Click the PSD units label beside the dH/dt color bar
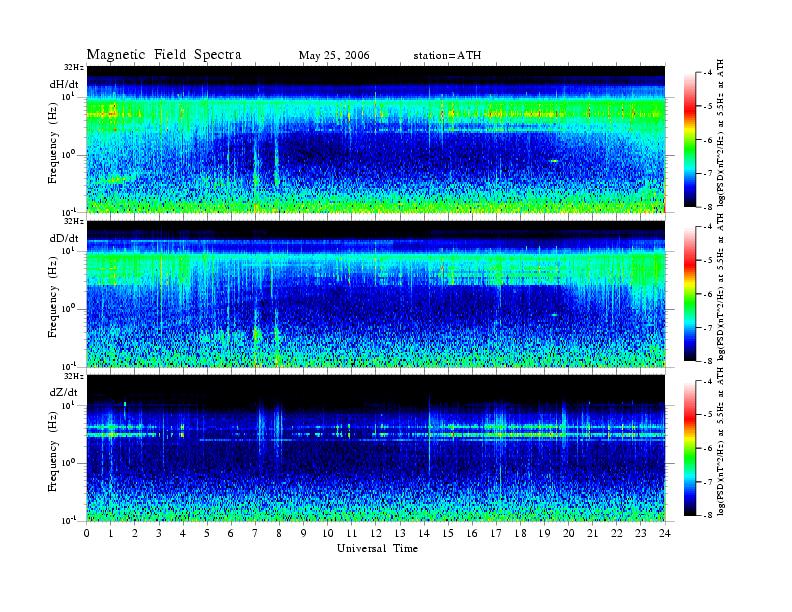This screenshot has height=612, width=792. point(721,133)
